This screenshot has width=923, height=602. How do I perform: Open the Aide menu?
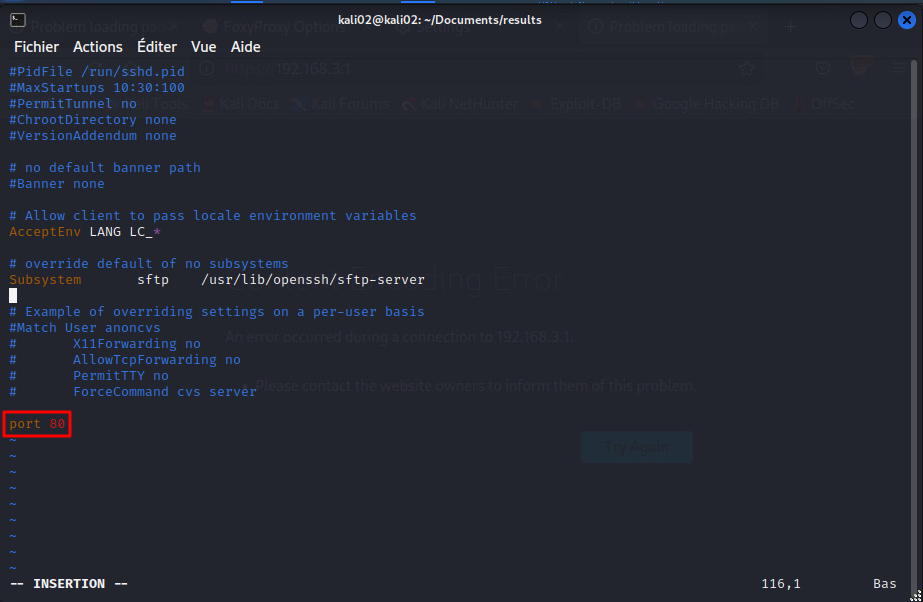click(246, 47)
